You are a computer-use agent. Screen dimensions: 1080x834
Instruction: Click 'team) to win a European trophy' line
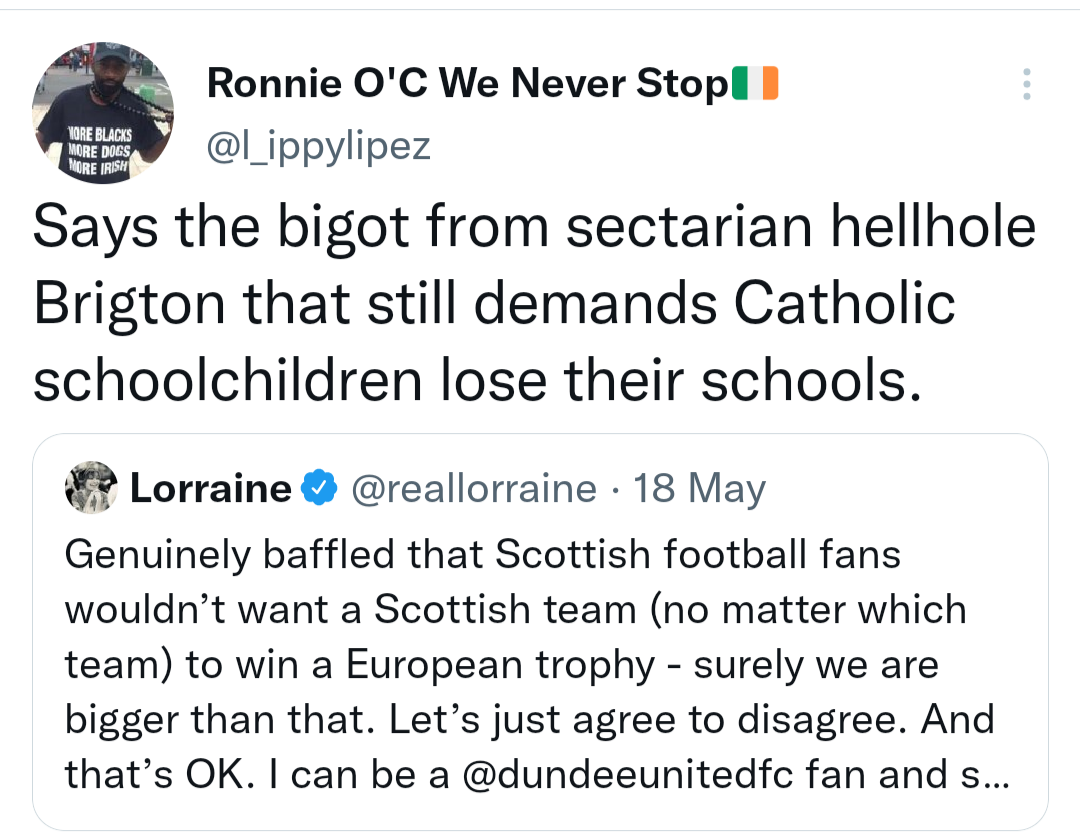point(501,665)
